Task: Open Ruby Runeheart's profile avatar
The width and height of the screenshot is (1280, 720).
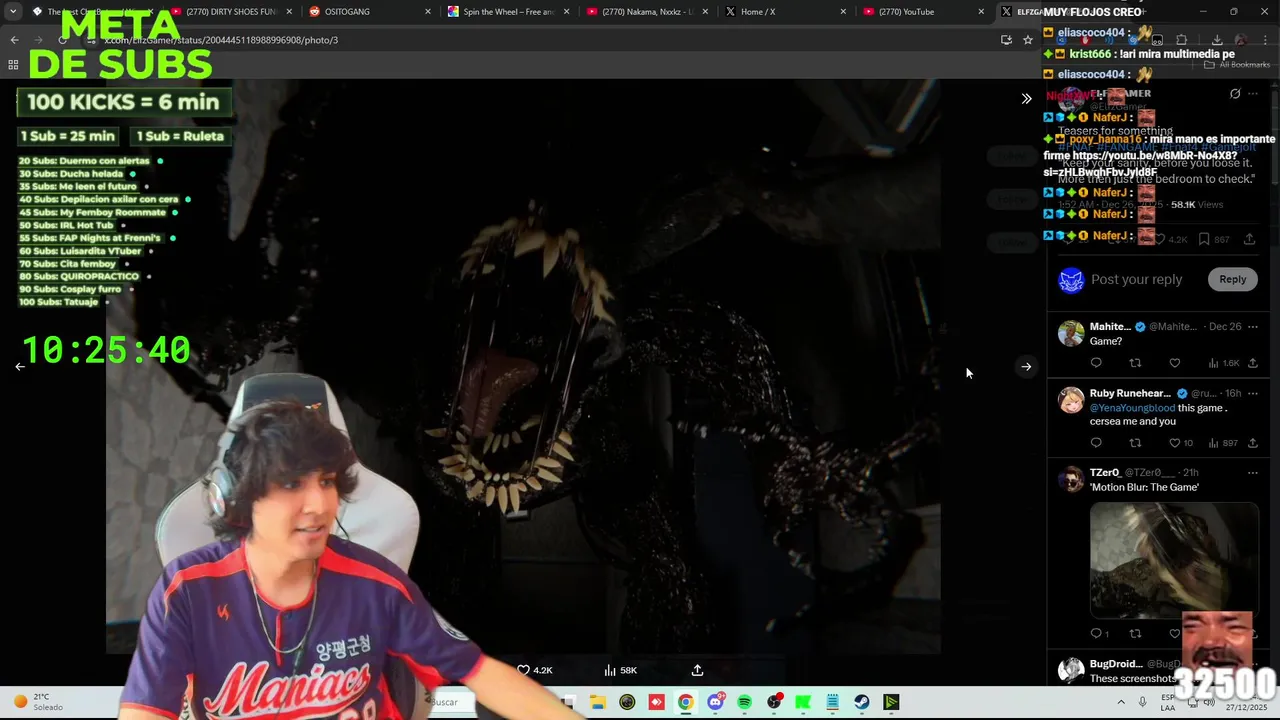Action: 1071,400
